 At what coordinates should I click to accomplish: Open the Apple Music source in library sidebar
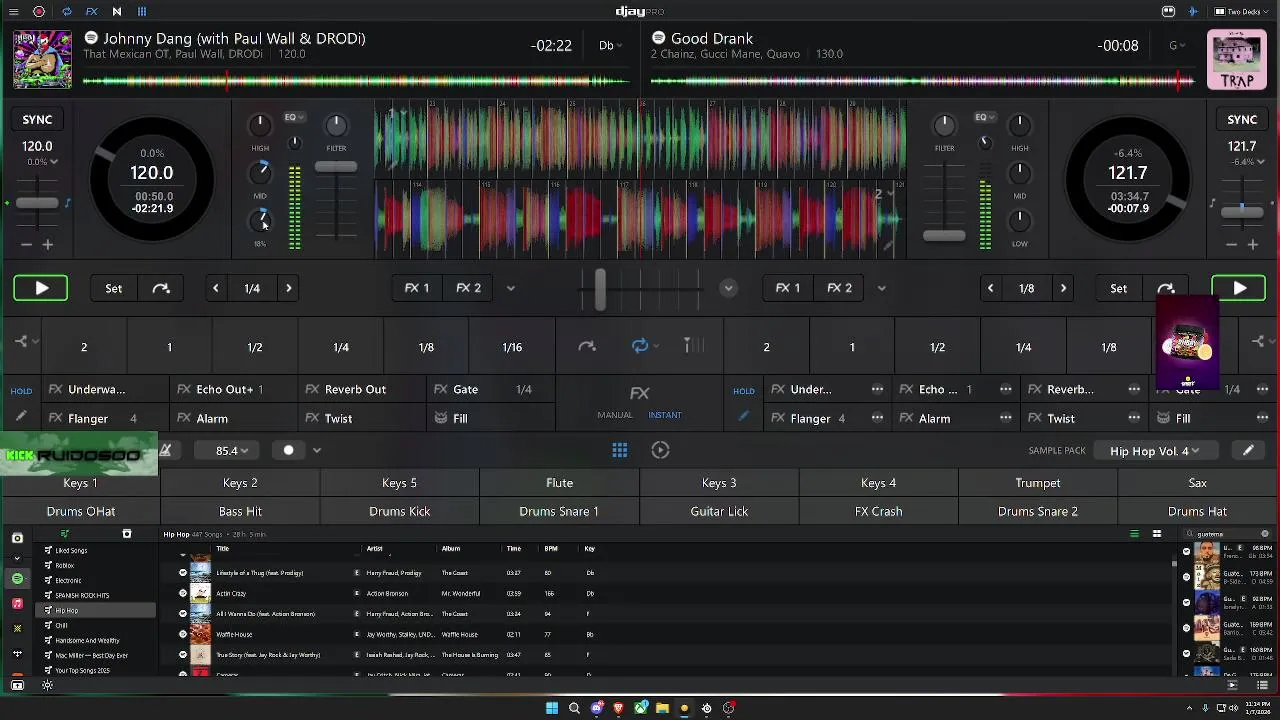click(x=17, y=604)
